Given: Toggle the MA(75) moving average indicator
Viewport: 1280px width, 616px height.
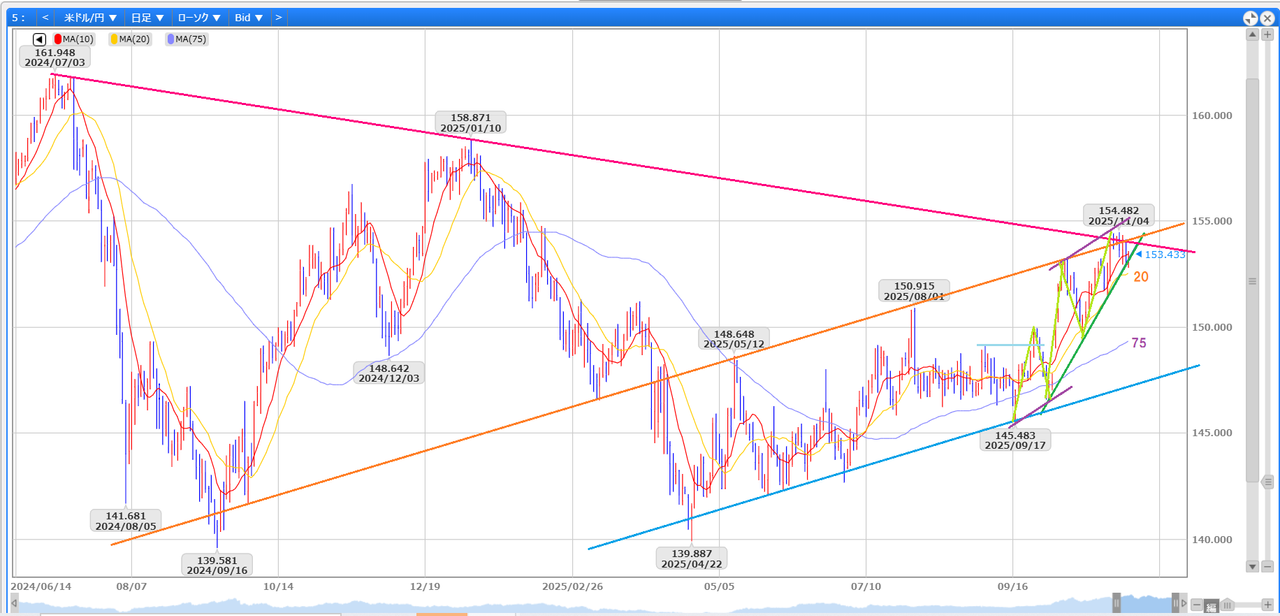Looking at the screenshot, I should click(x=186, y=39).
